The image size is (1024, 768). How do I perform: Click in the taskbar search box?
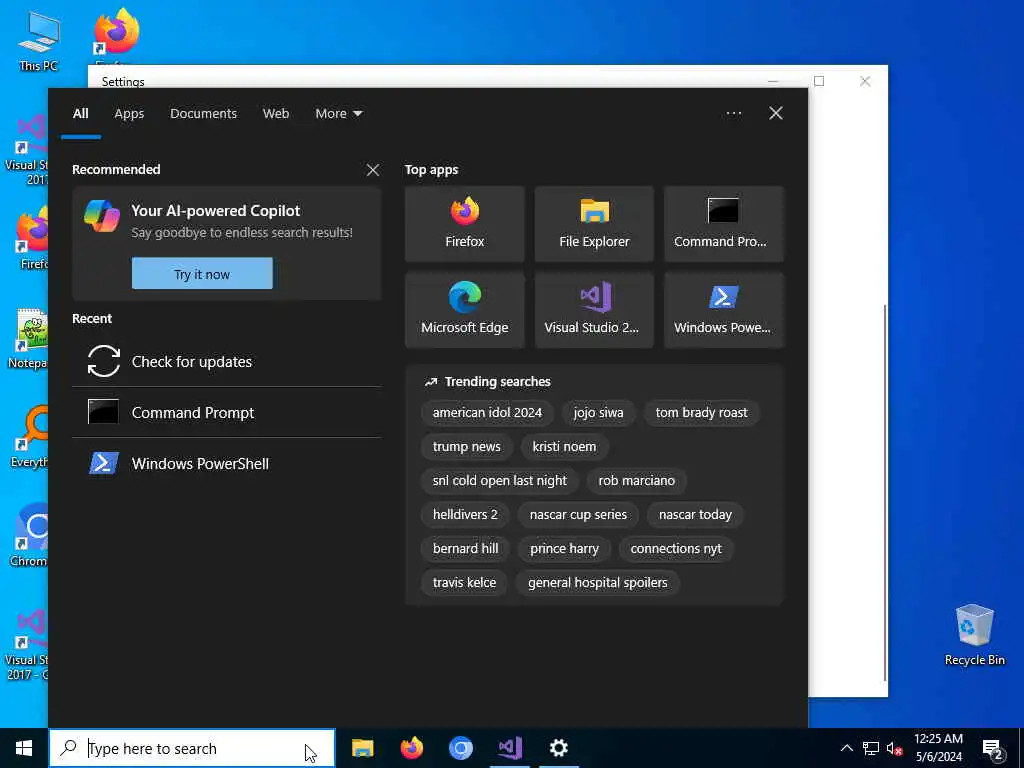tap(192, 748)
